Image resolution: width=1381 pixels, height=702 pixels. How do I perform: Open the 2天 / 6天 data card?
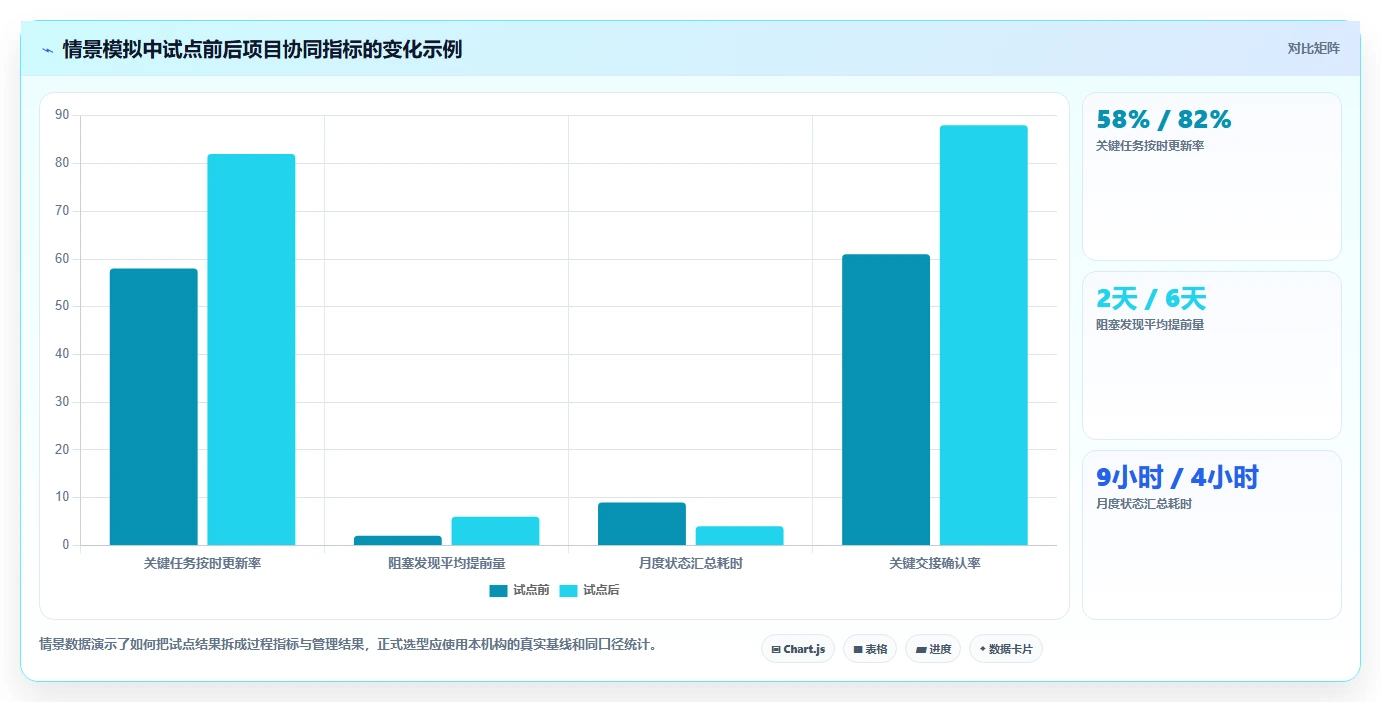1212,356
